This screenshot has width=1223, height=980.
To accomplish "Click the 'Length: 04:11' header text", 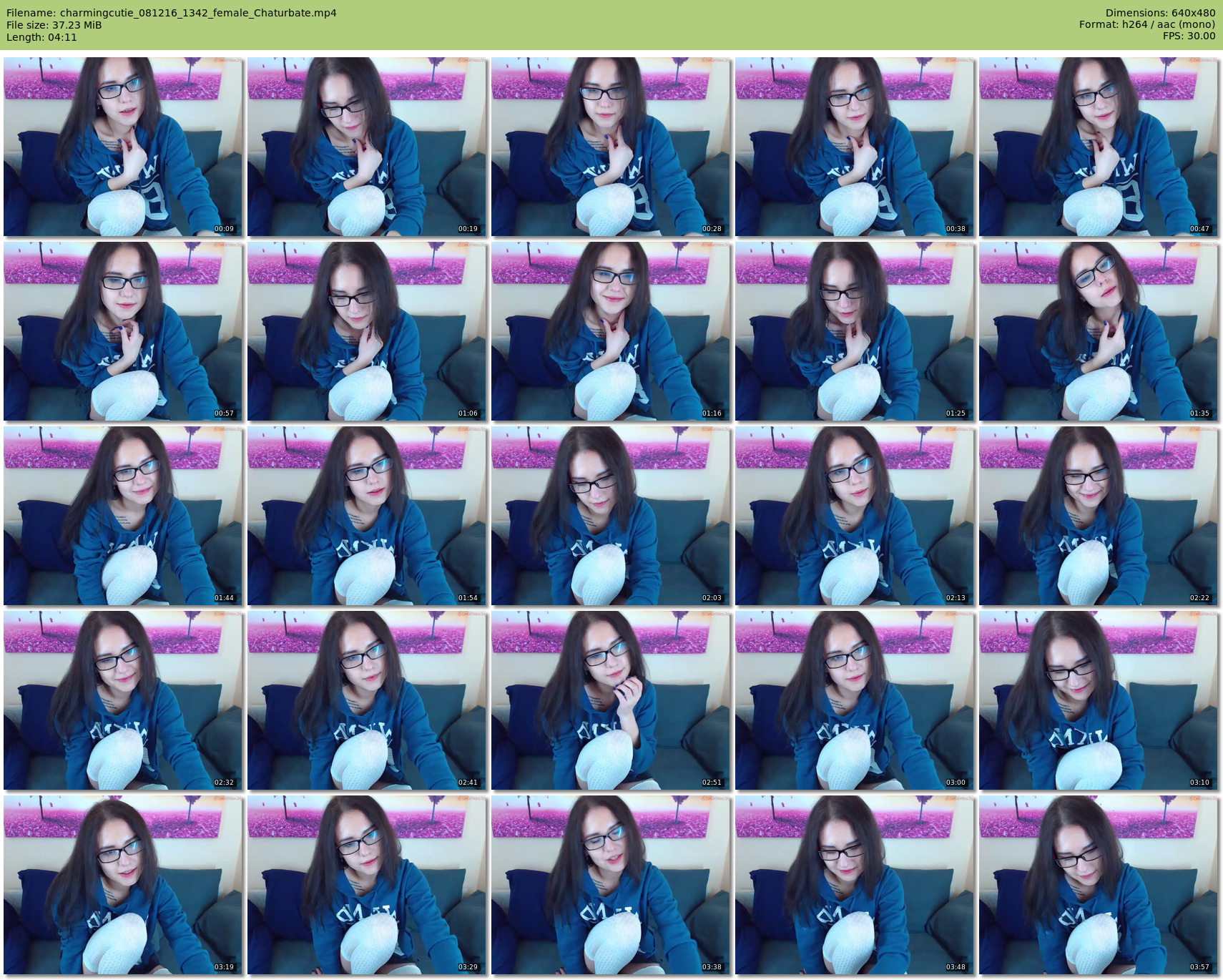I will 41,37.
